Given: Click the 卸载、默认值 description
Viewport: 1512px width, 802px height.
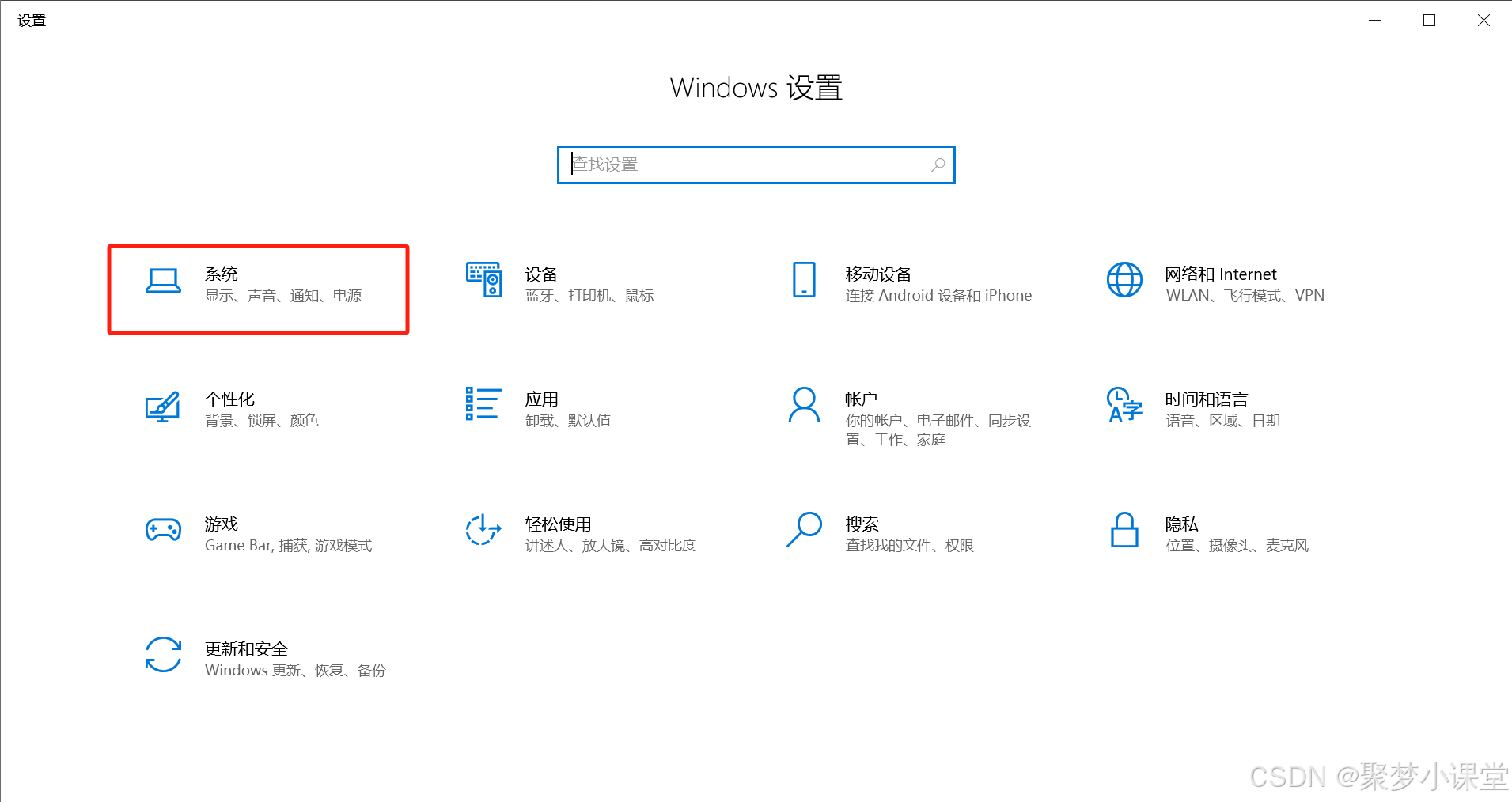Looking at the screenshot, I should 568,421.
